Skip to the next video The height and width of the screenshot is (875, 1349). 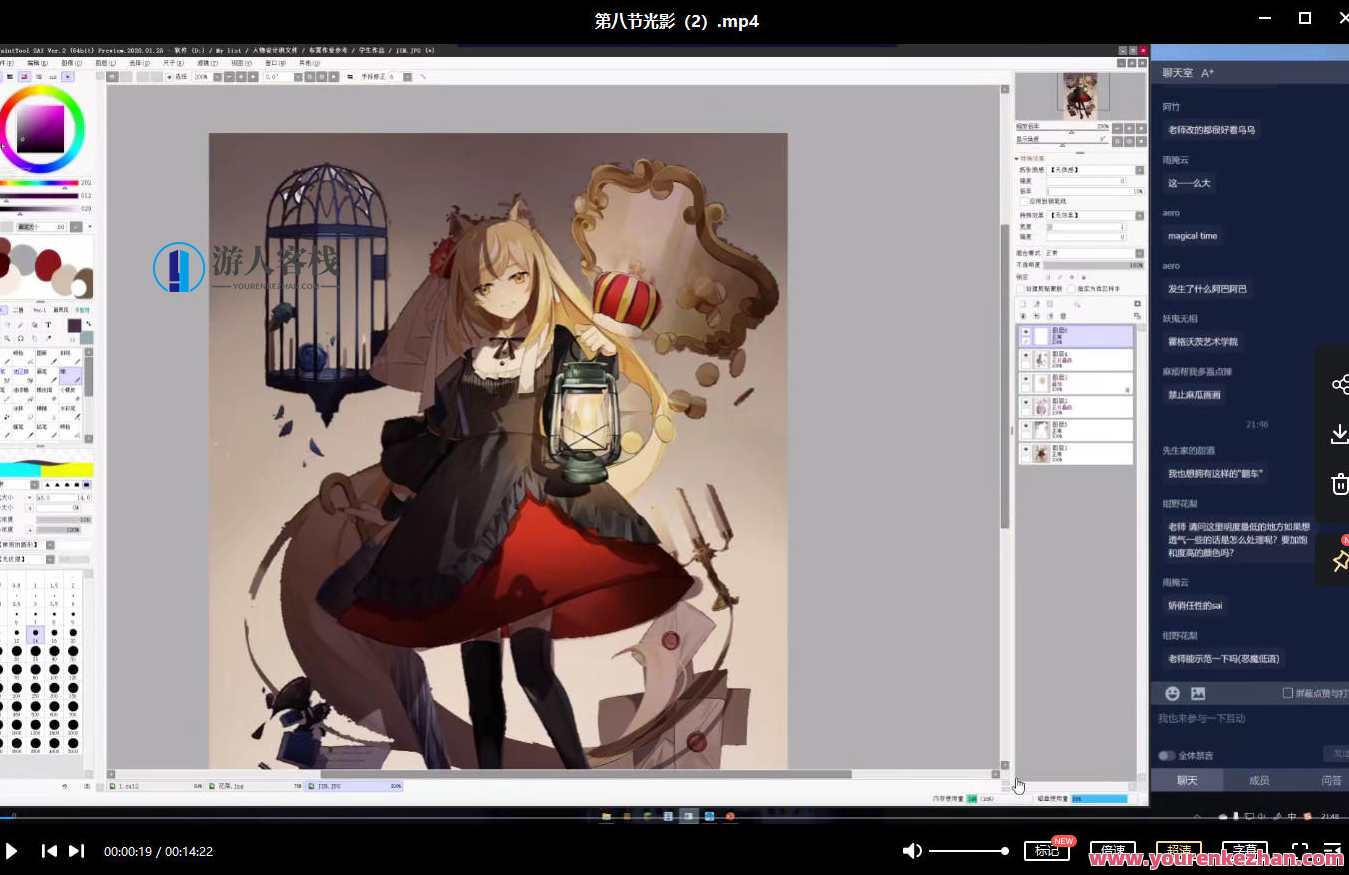[x=76, y=851]
